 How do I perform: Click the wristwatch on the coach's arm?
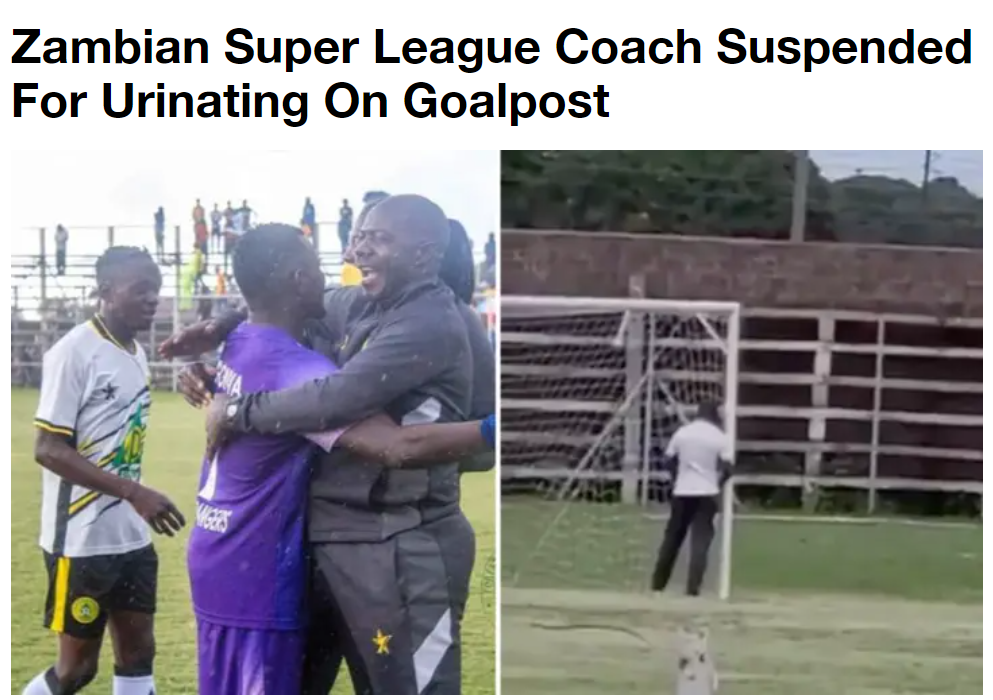(x=232, y=410)
